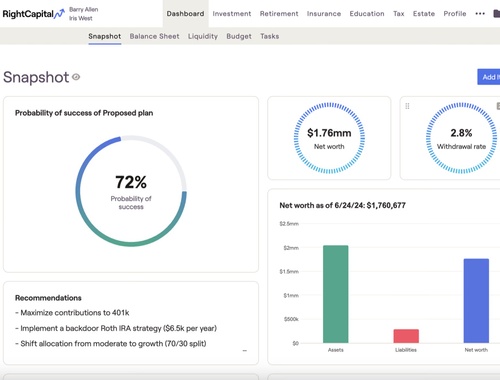Select the Snapshot sub-tab

tap(105, 36)
